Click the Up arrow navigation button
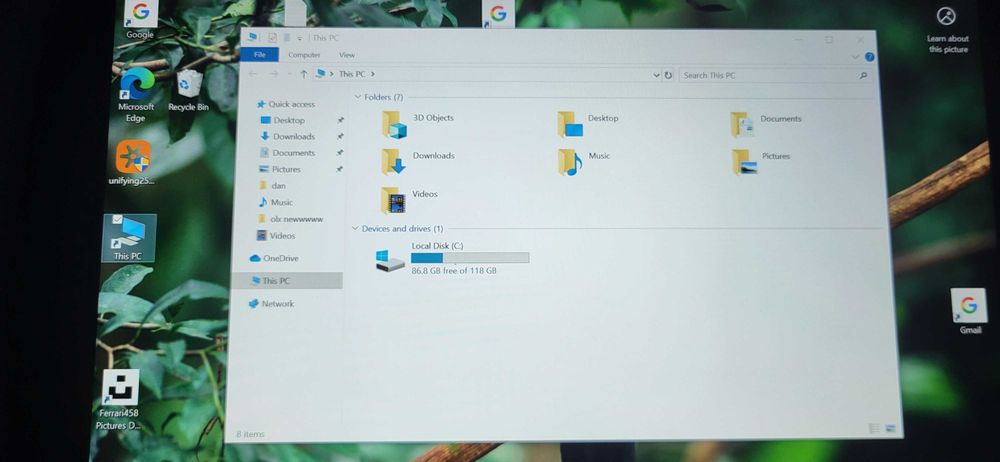This screenshot has height=462, width=1000. point(304,74)
